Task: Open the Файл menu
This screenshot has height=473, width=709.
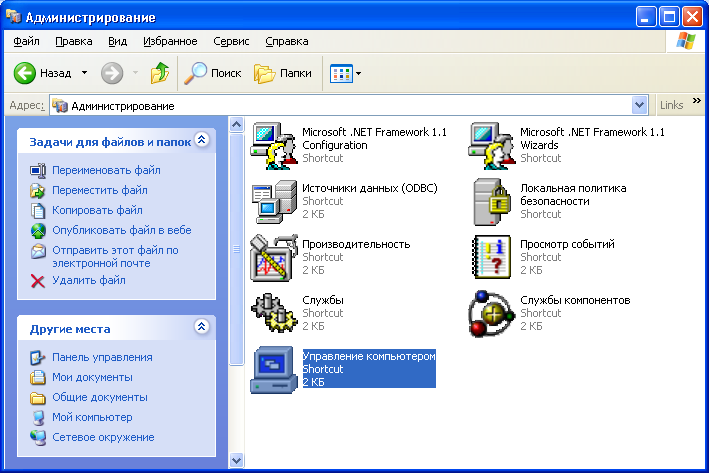Action: pyautogui.click(x=26, y=41)
